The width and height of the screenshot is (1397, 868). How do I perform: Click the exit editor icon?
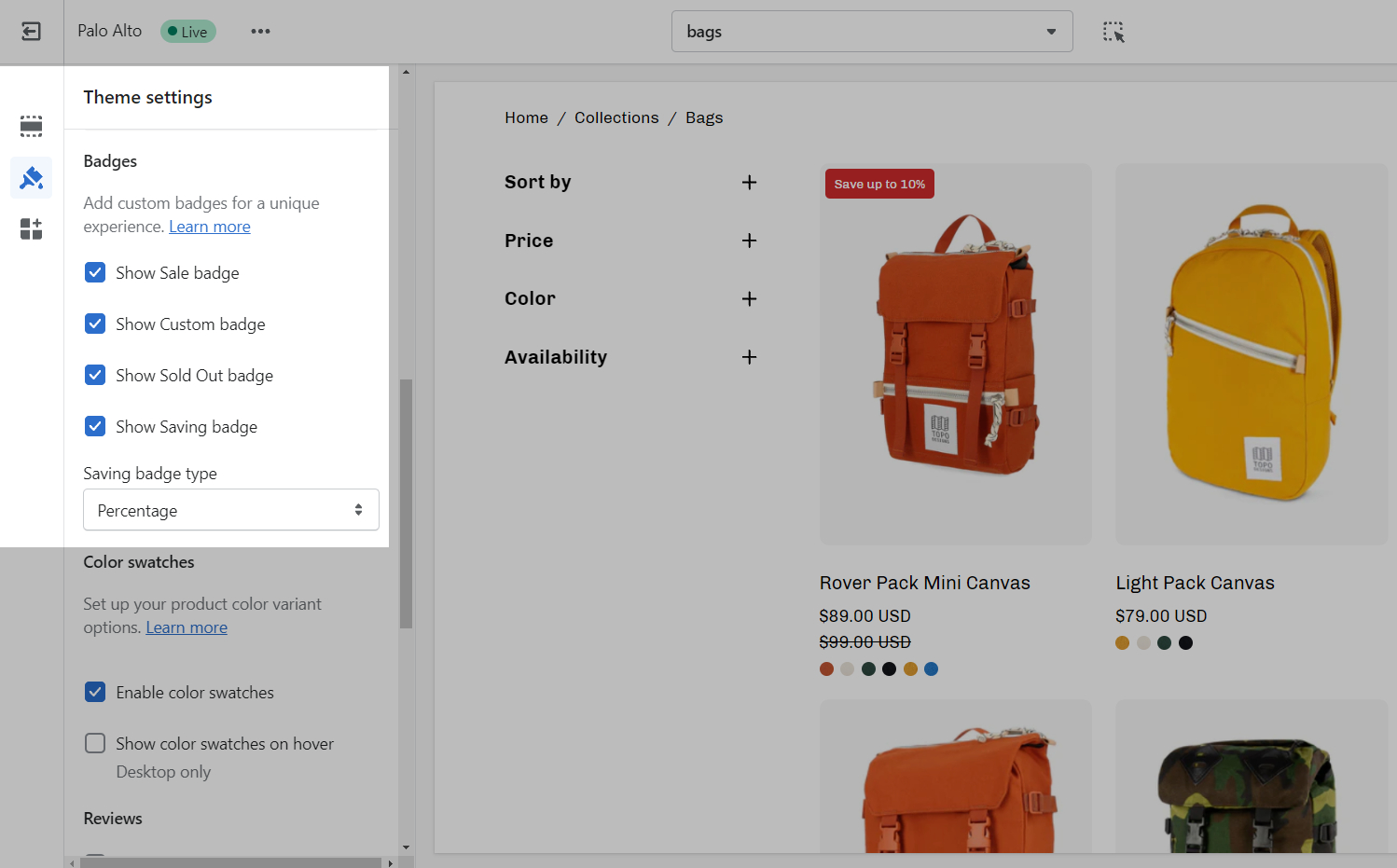31,32
